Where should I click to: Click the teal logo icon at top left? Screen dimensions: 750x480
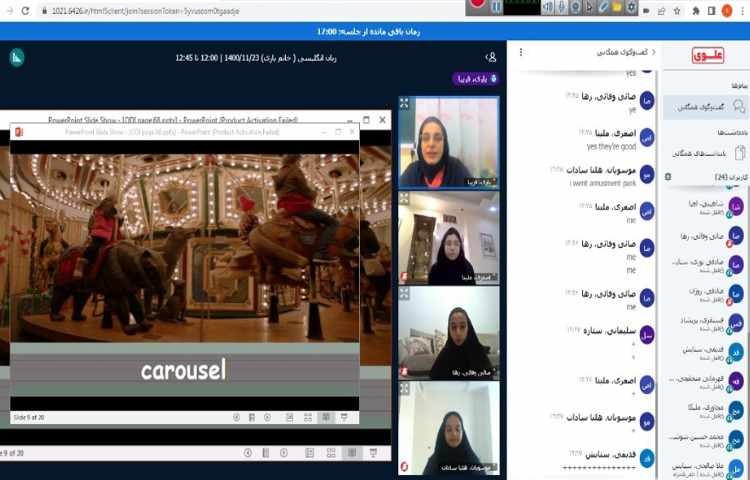coord(17,57)
